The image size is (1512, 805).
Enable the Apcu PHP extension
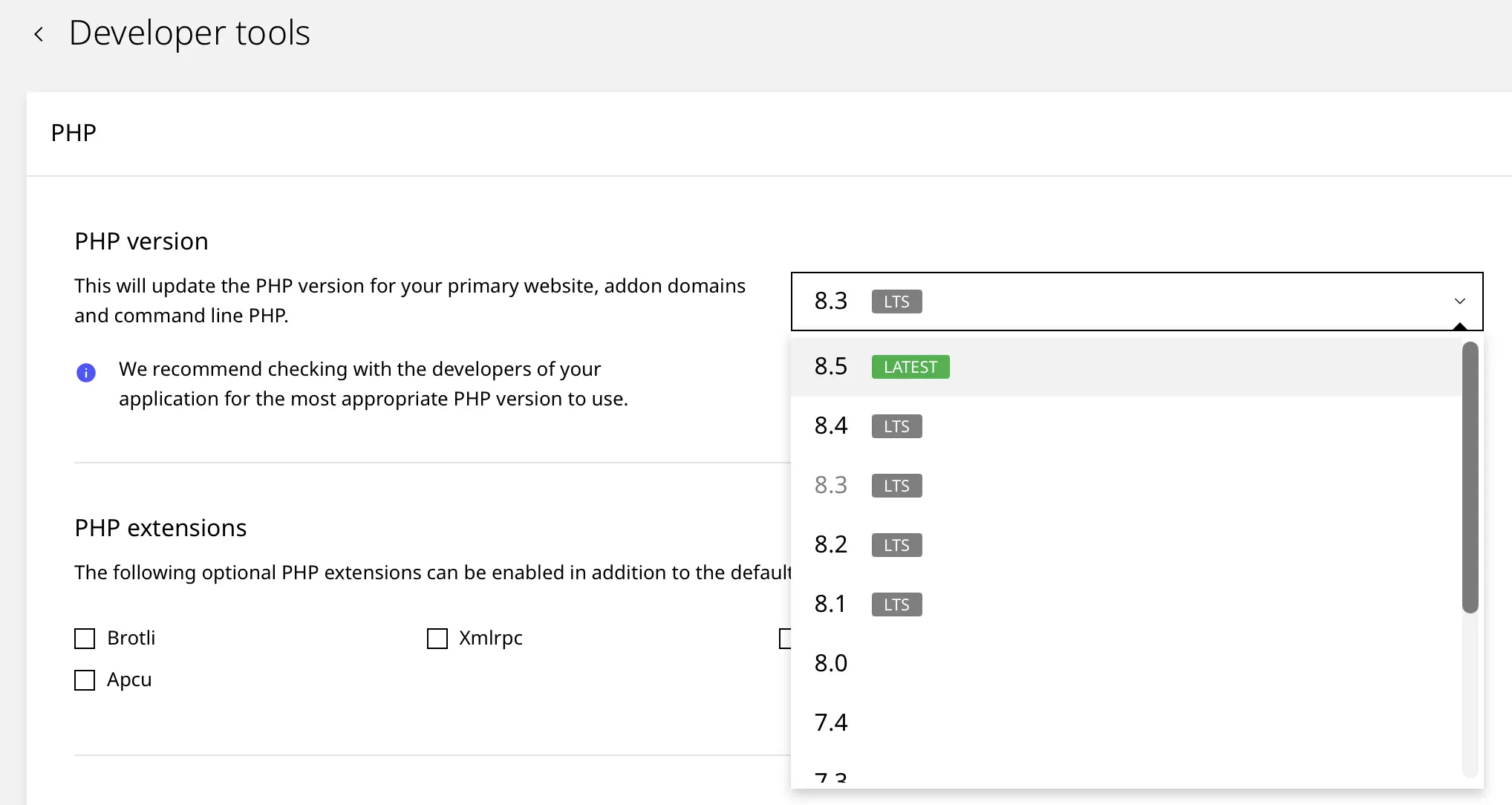tap(85, 679)
